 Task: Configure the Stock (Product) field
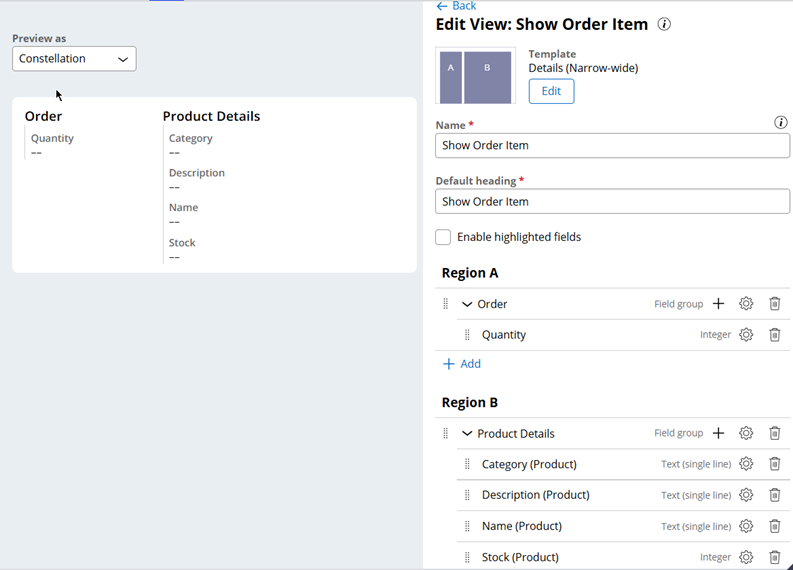pyautogui.click(x=746, y=557)
